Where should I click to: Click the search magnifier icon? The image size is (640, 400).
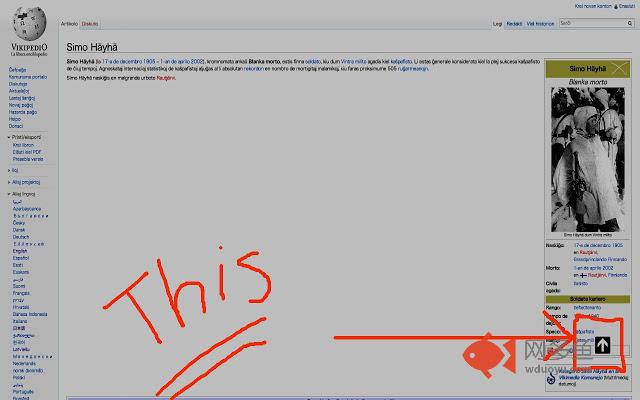(x=628, y=22)
